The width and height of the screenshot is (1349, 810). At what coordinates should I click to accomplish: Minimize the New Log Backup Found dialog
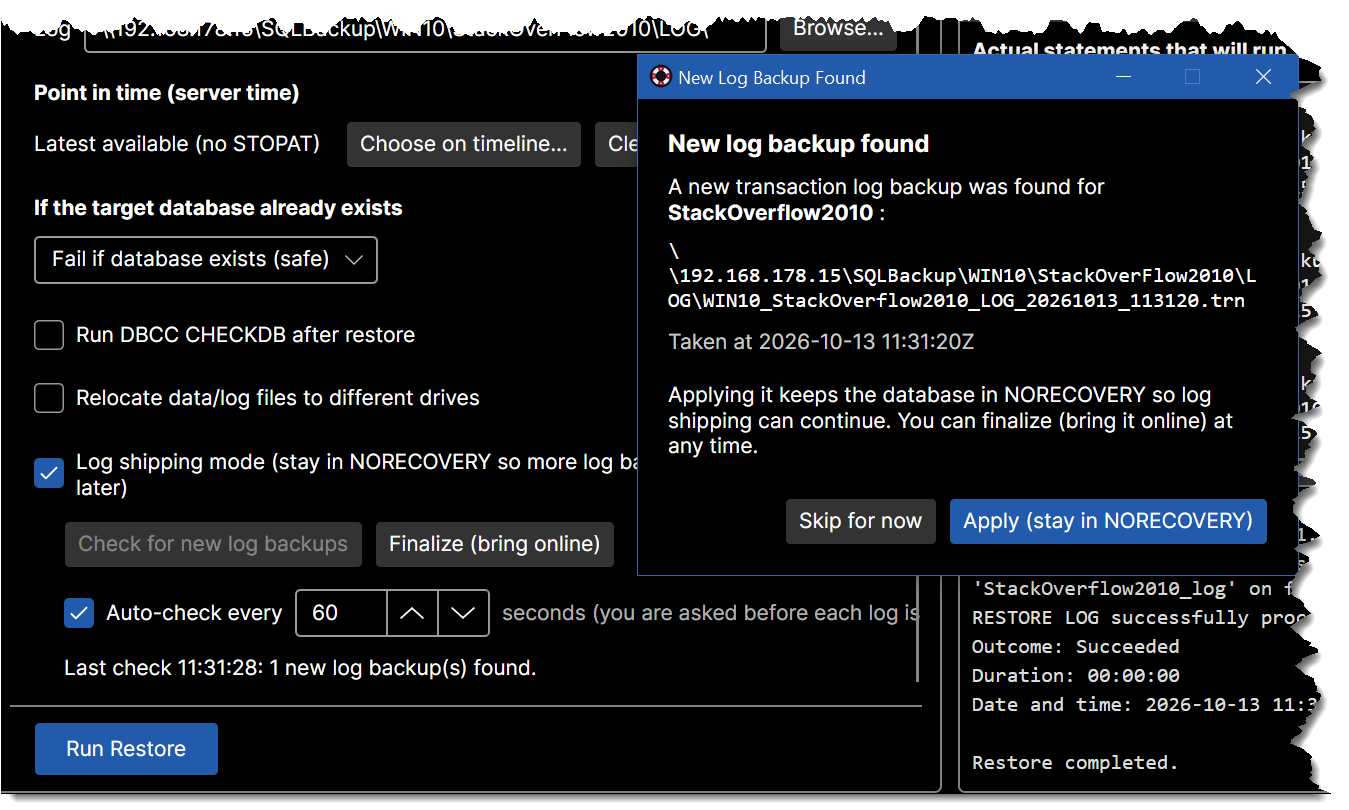click(x=1124, y=77)
